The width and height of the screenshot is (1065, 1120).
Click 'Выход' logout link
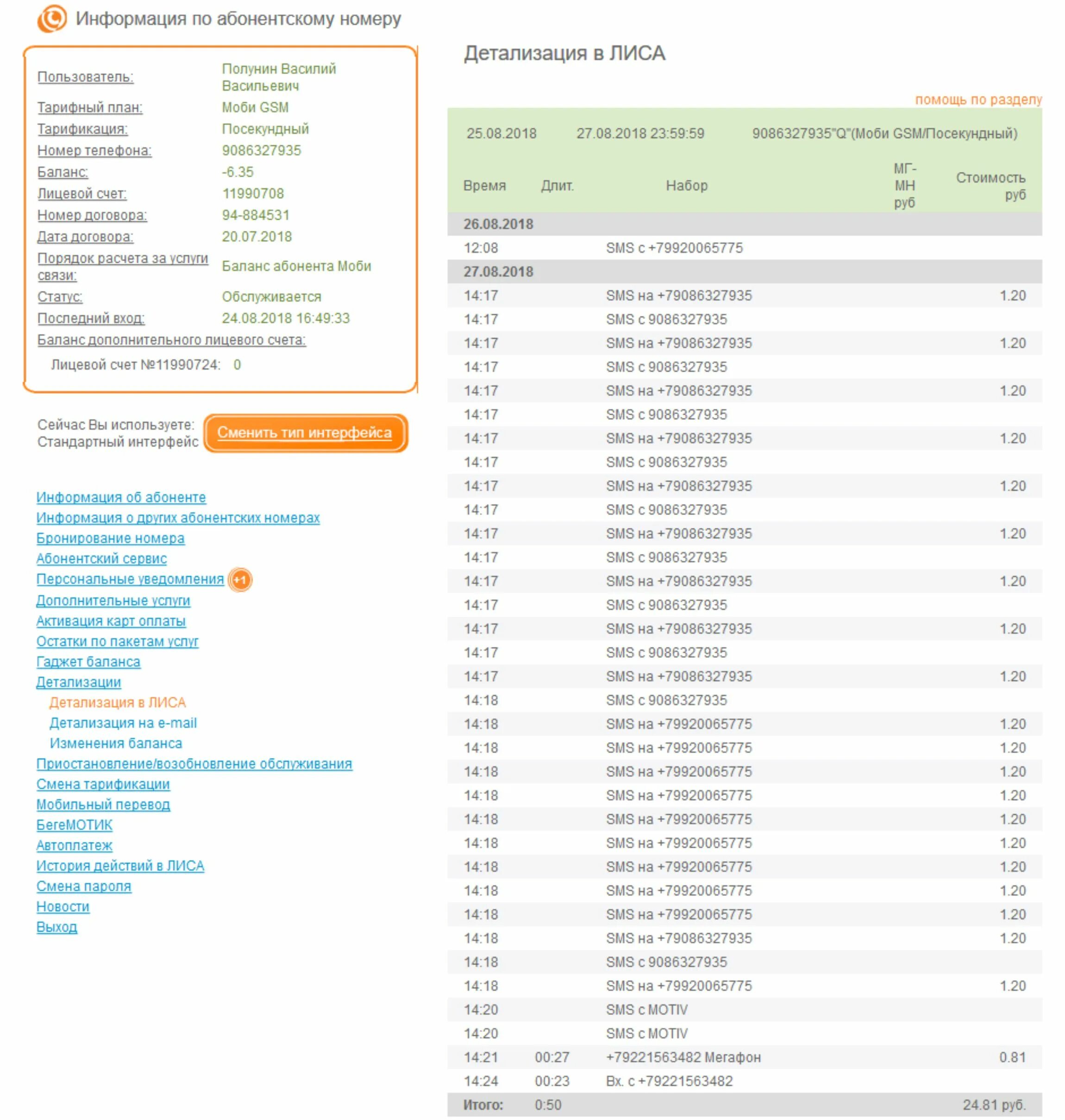tap(56, 927)
